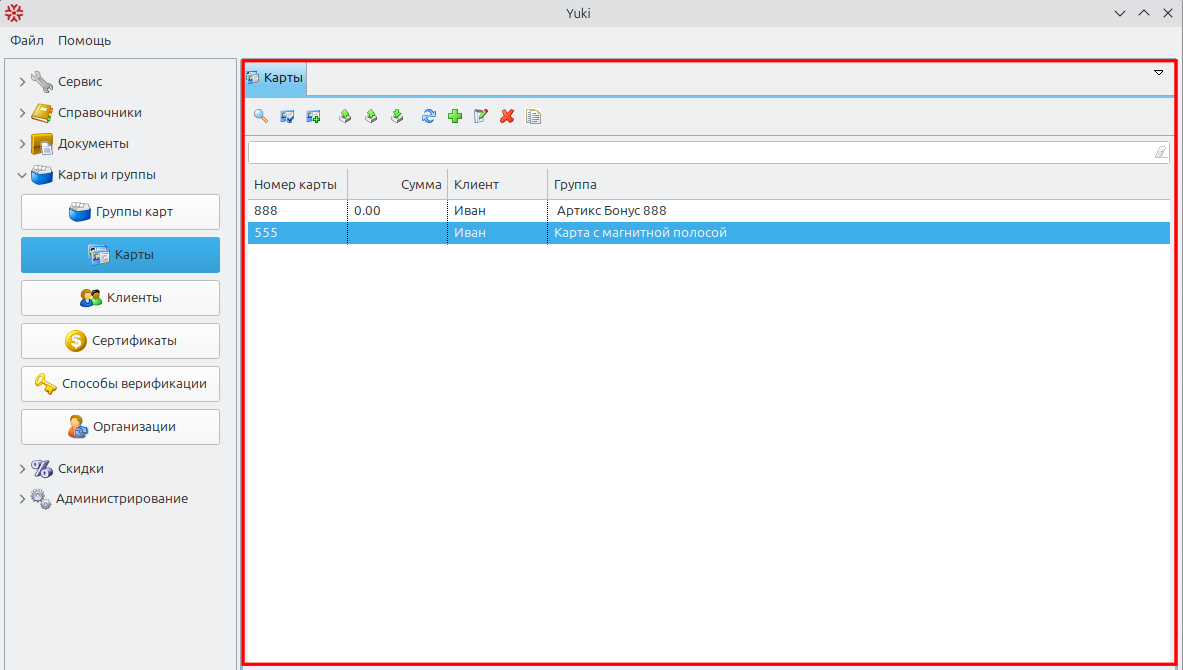The image size is (1183, 670).
Task: Click the Справочники tree label
Action: coord(100,112)
